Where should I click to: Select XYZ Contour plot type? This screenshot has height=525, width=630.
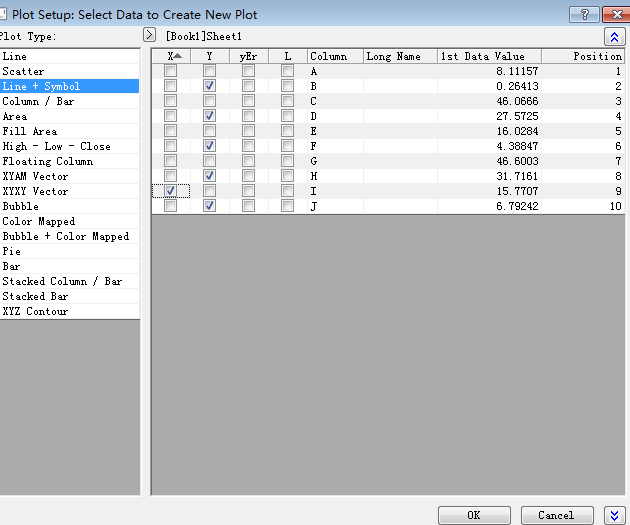pyautogui.click(x=70, y=311)
